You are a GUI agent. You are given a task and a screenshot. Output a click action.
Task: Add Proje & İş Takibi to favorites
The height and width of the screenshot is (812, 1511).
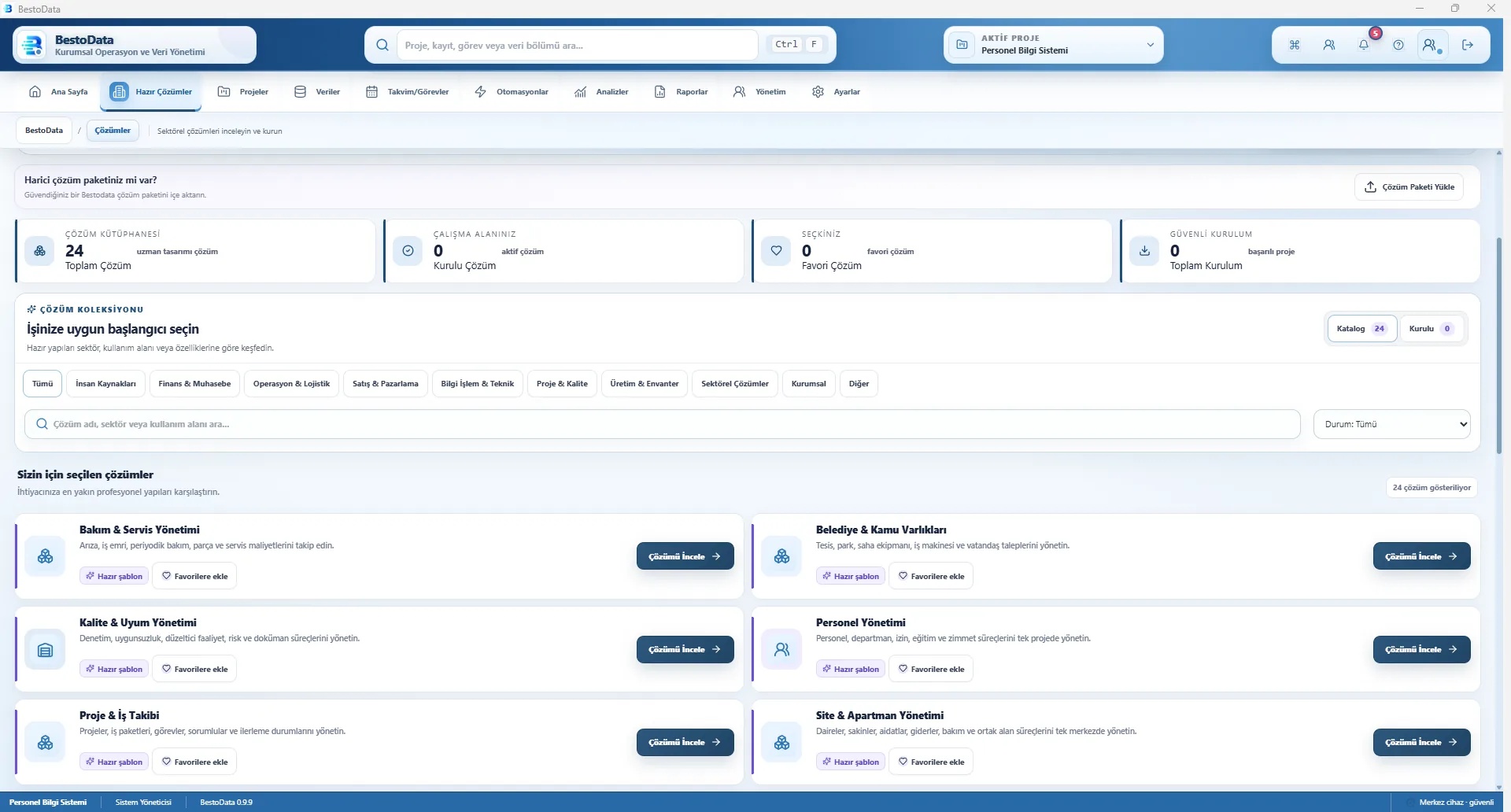click(x=194, y=762)
